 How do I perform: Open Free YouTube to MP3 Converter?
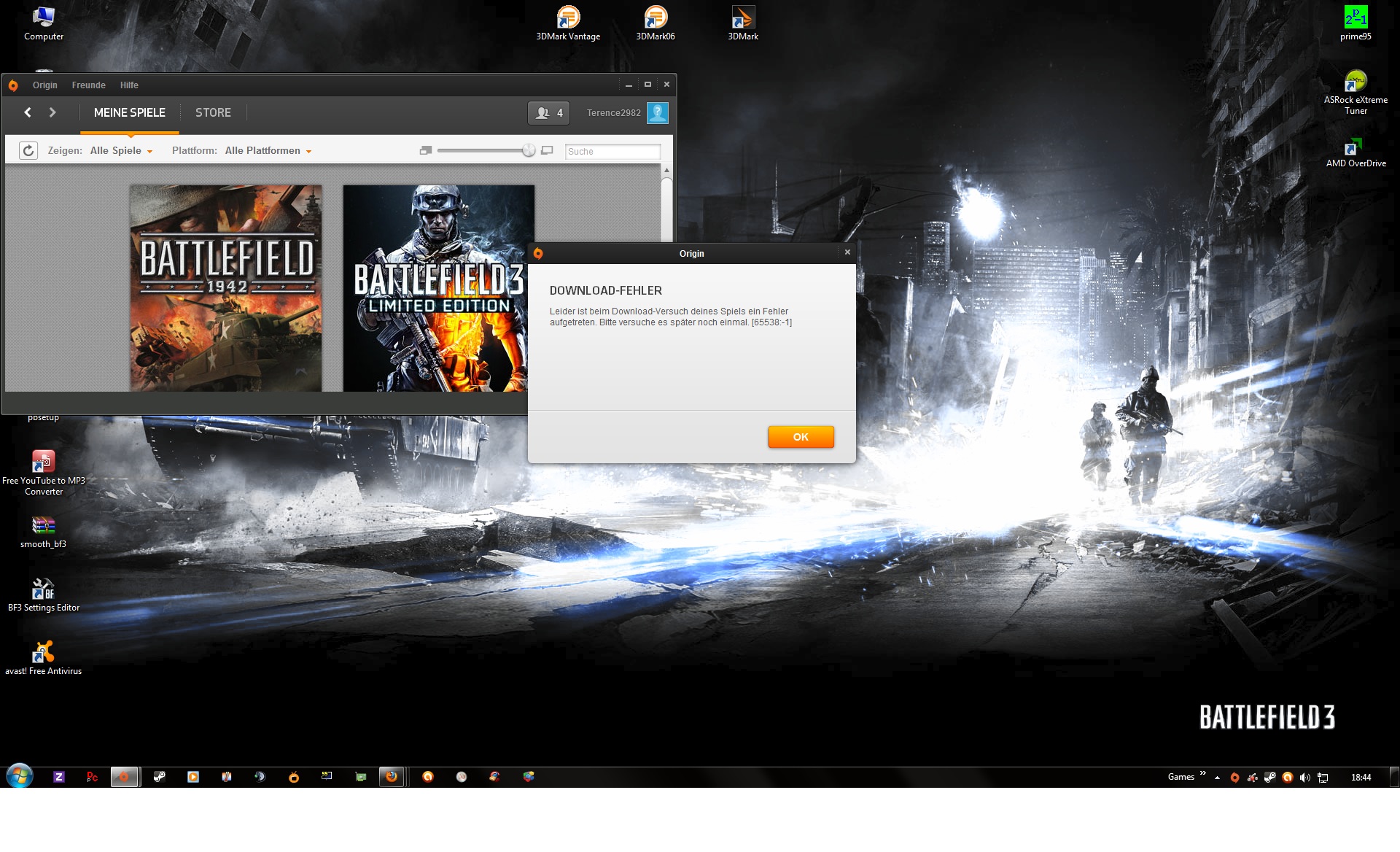pyautogui.click(x=44, y=473)
